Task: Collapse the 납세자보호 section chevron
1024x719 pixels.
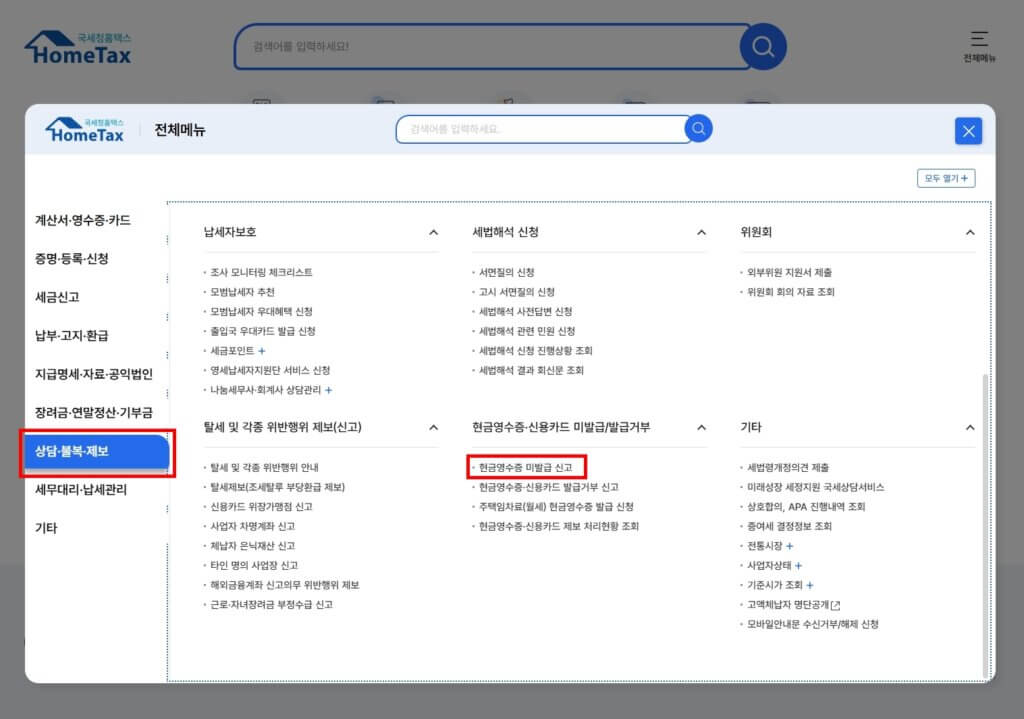Action: click(434, 232)
